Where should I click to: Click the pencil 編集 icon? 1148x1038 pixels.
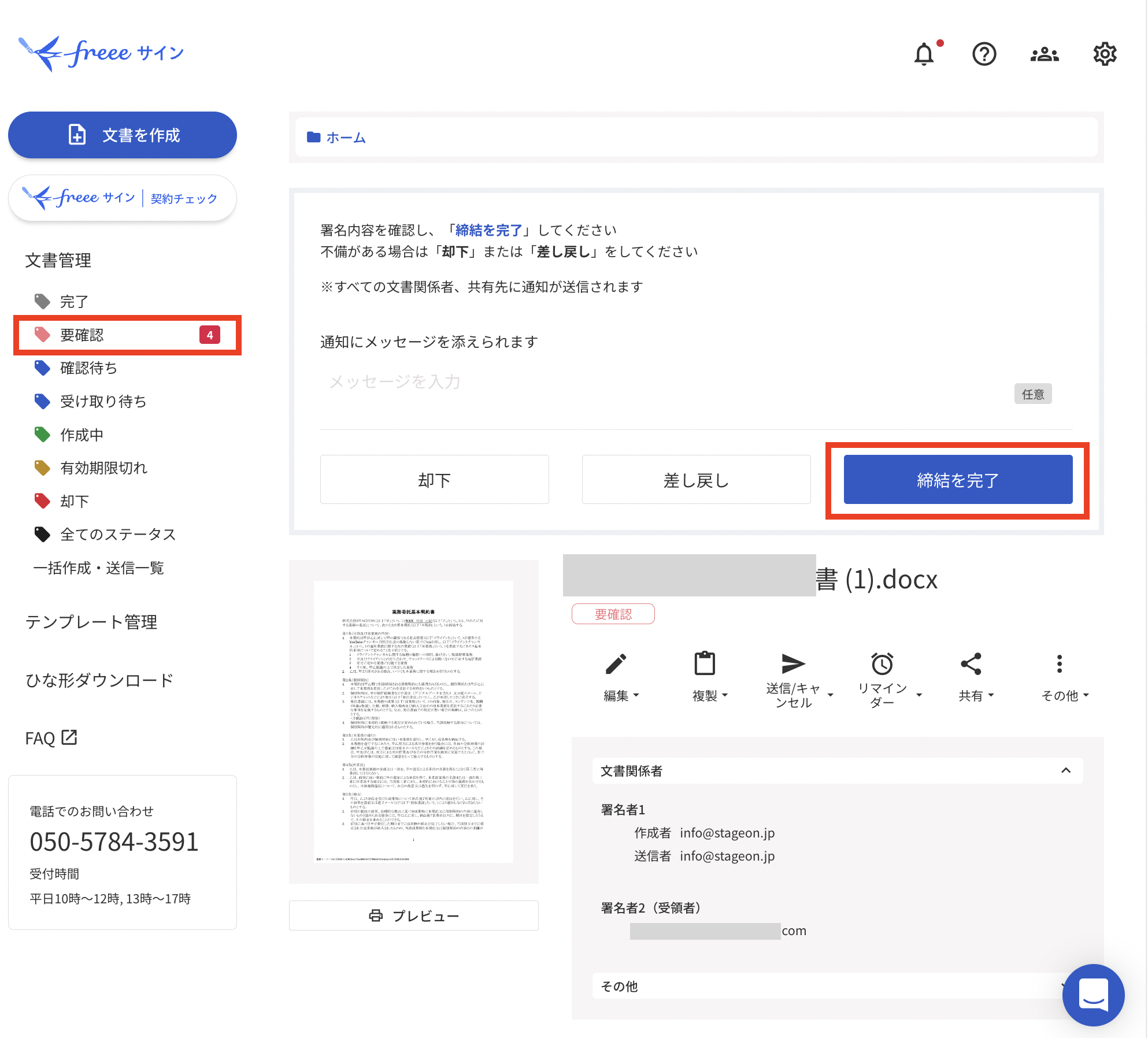pos(616,665)
